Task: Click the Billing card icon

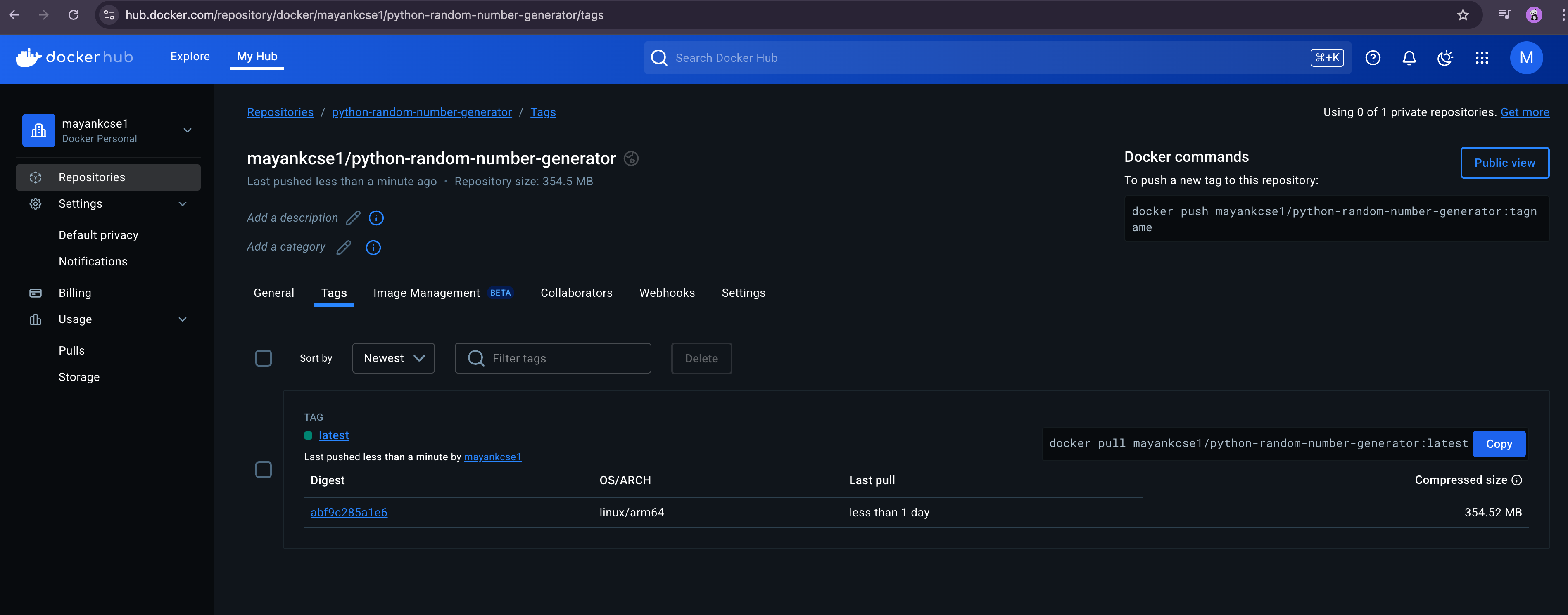Action: pyautogui.click(x=36, y=293)
